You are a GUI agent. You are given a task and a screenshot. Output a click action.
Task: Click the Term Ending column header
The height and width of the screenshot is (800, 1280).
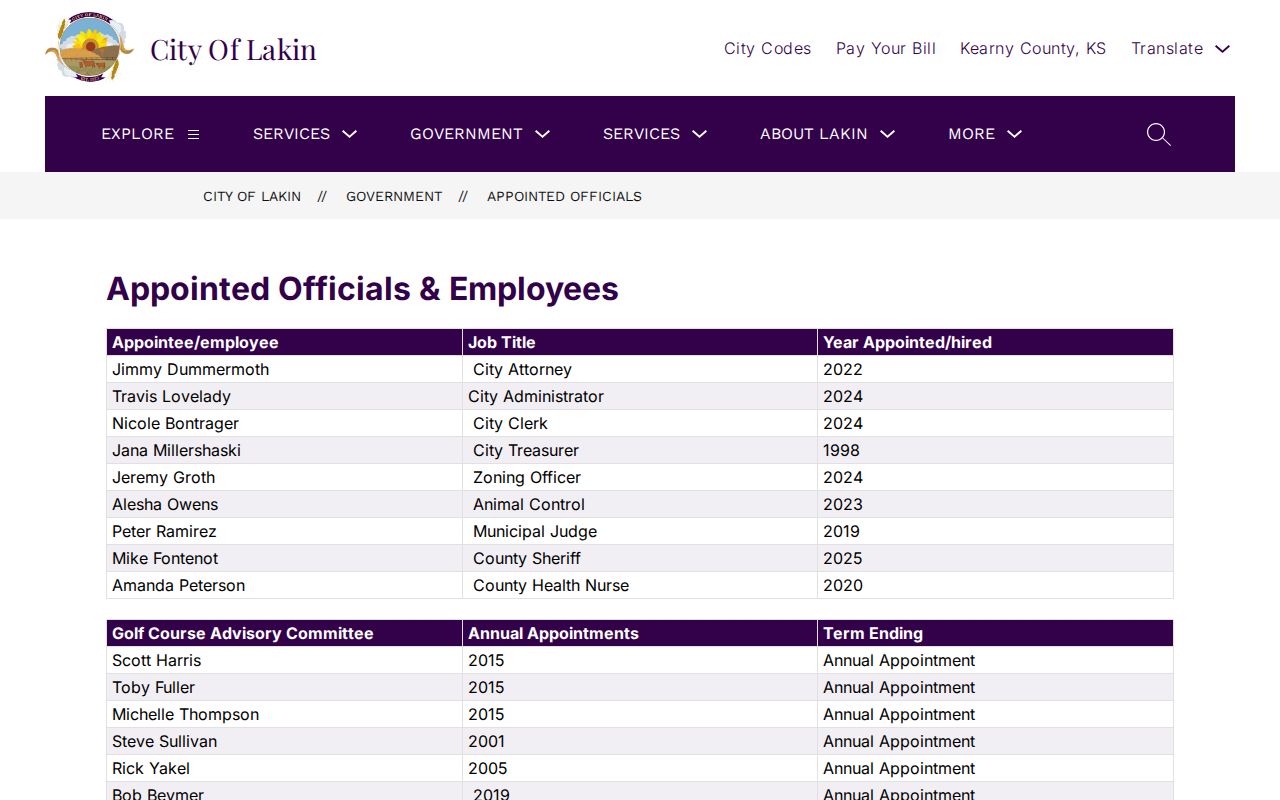995,633
